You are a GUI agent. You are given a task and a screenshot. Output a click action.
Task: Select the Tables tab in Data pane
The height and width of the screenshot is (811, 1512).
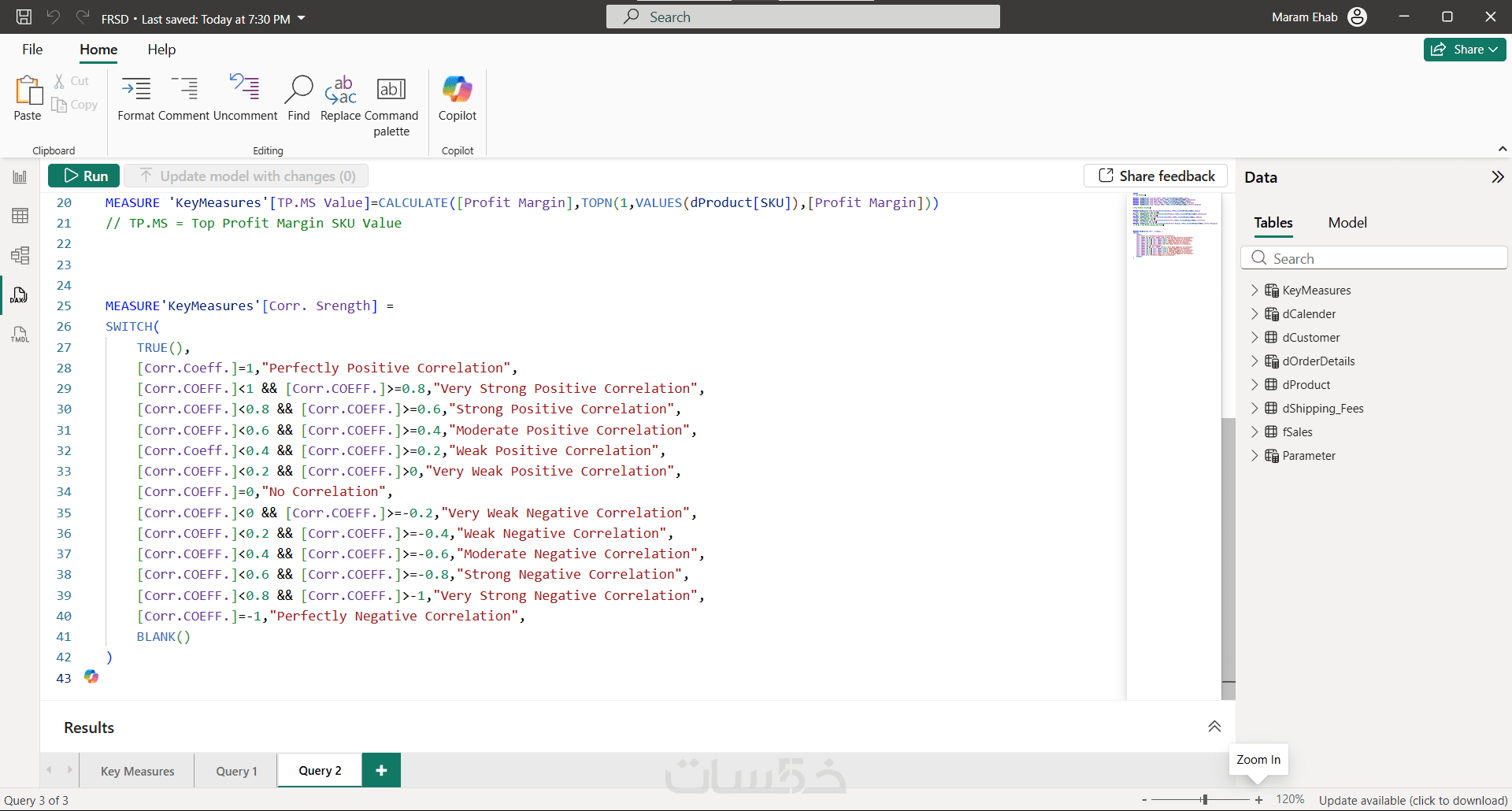tap(1273, 223)
